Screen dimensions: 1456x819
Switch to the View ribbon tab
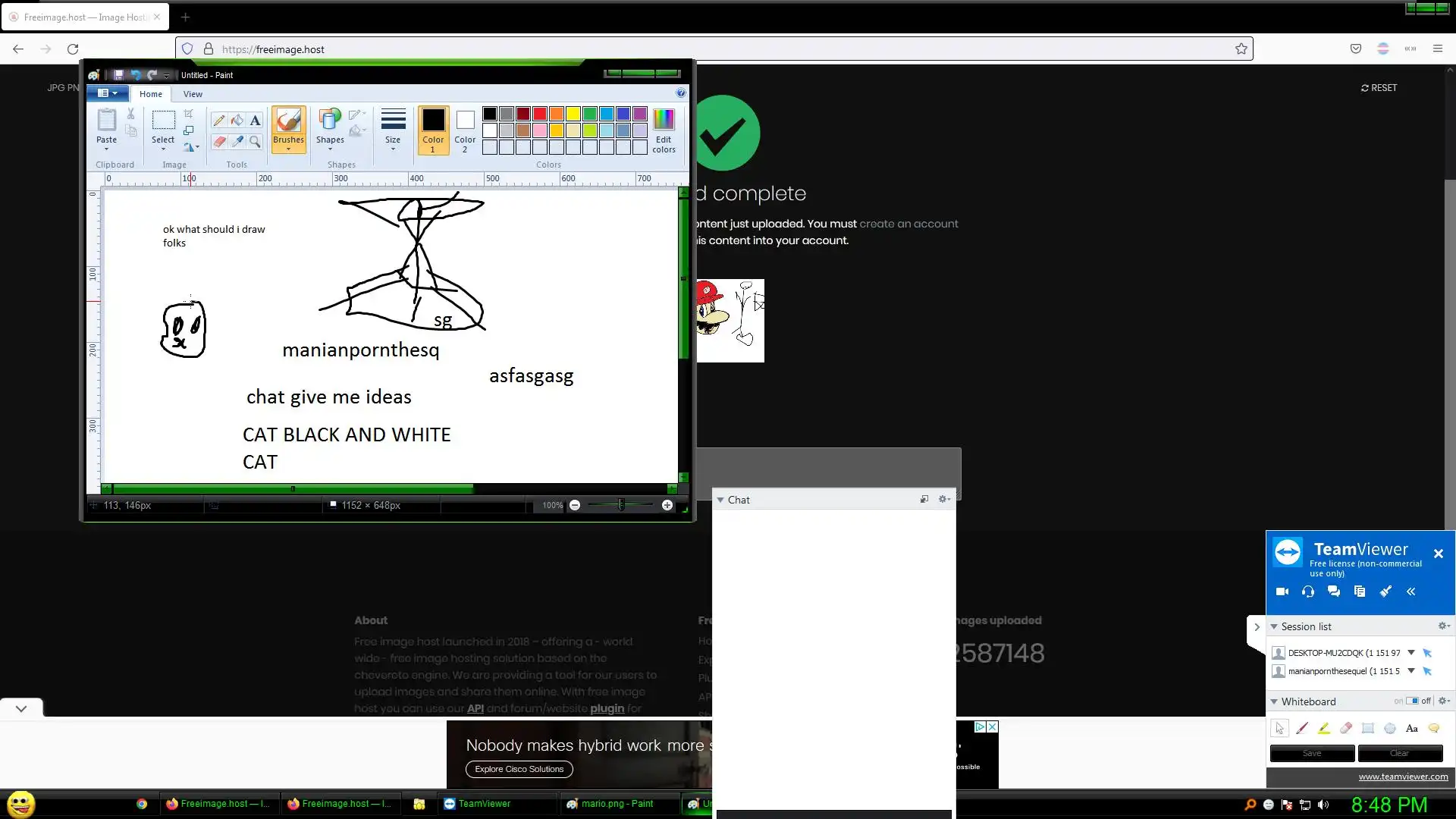click(x=193, y=94)
